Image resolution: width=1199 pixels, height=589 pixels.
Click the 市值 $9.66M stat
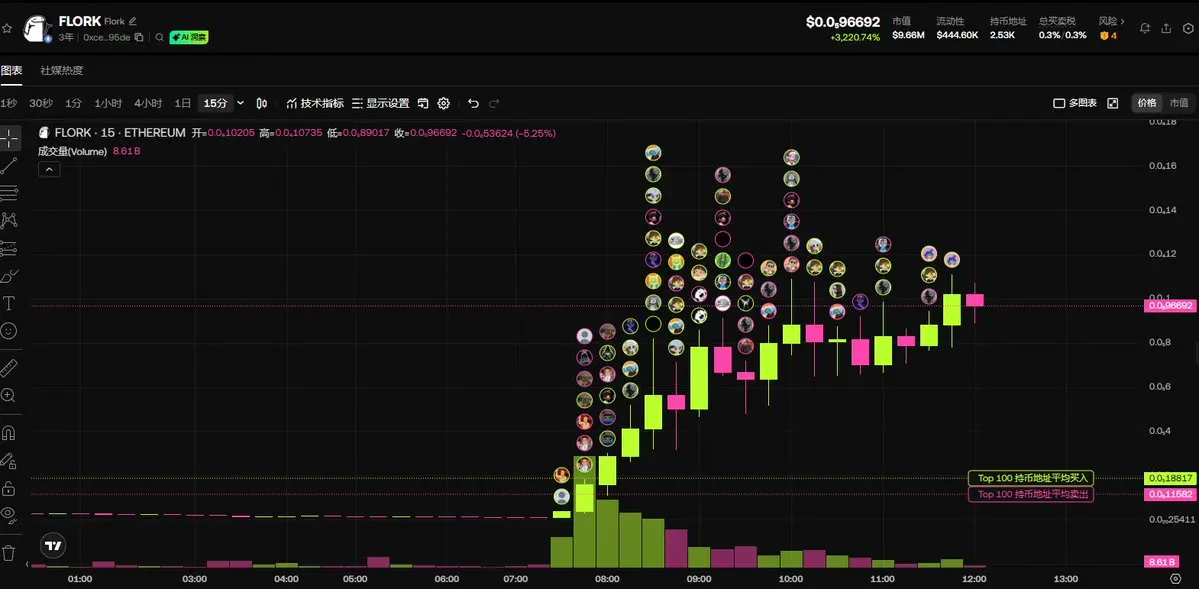(908, 28)
